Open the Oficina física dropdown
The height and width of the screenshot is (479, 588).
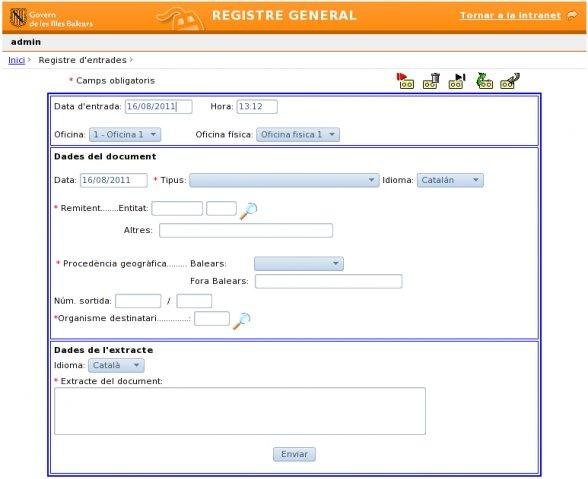298,135
